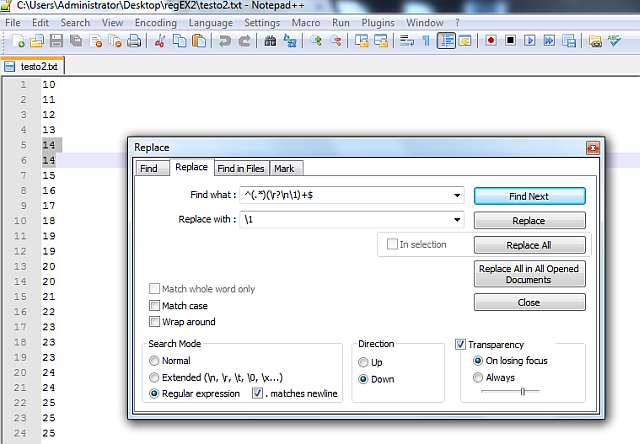
Task: Select the Always transparency radio
Action: pos(478,377)
